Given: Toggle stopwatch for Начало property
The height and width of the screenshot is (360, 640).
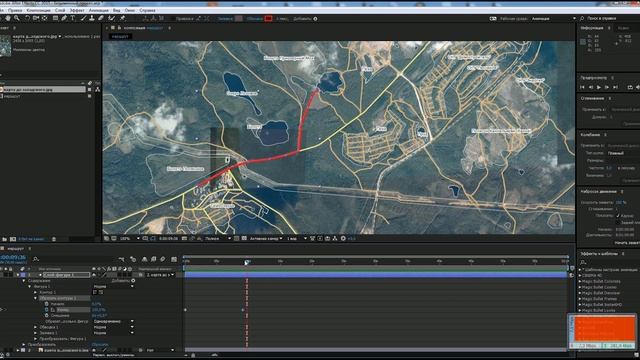Looking at the screenshot, I should (x=47, y=304).
